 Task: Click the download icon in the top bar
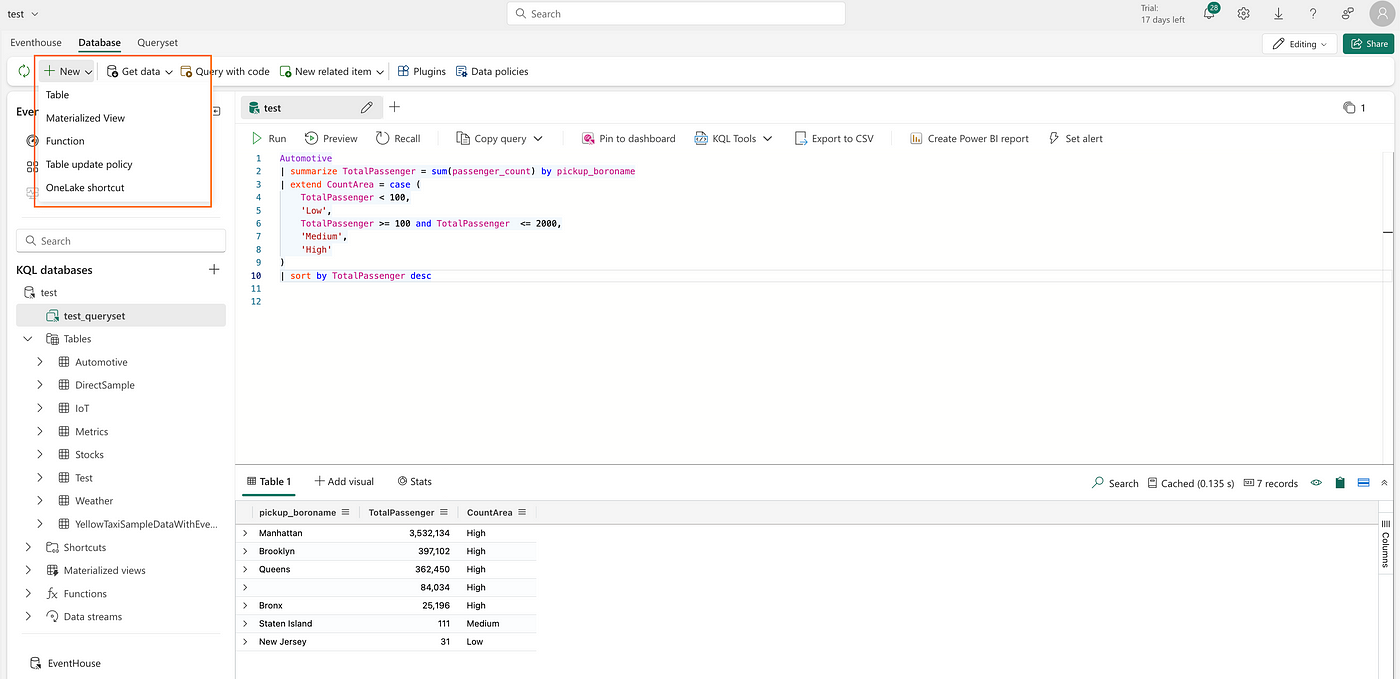click(1279, 14)
